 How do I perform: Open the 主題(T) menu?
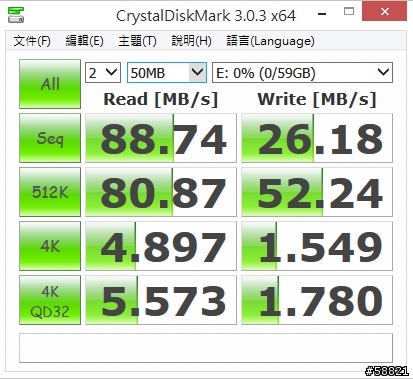click(137, 41)
